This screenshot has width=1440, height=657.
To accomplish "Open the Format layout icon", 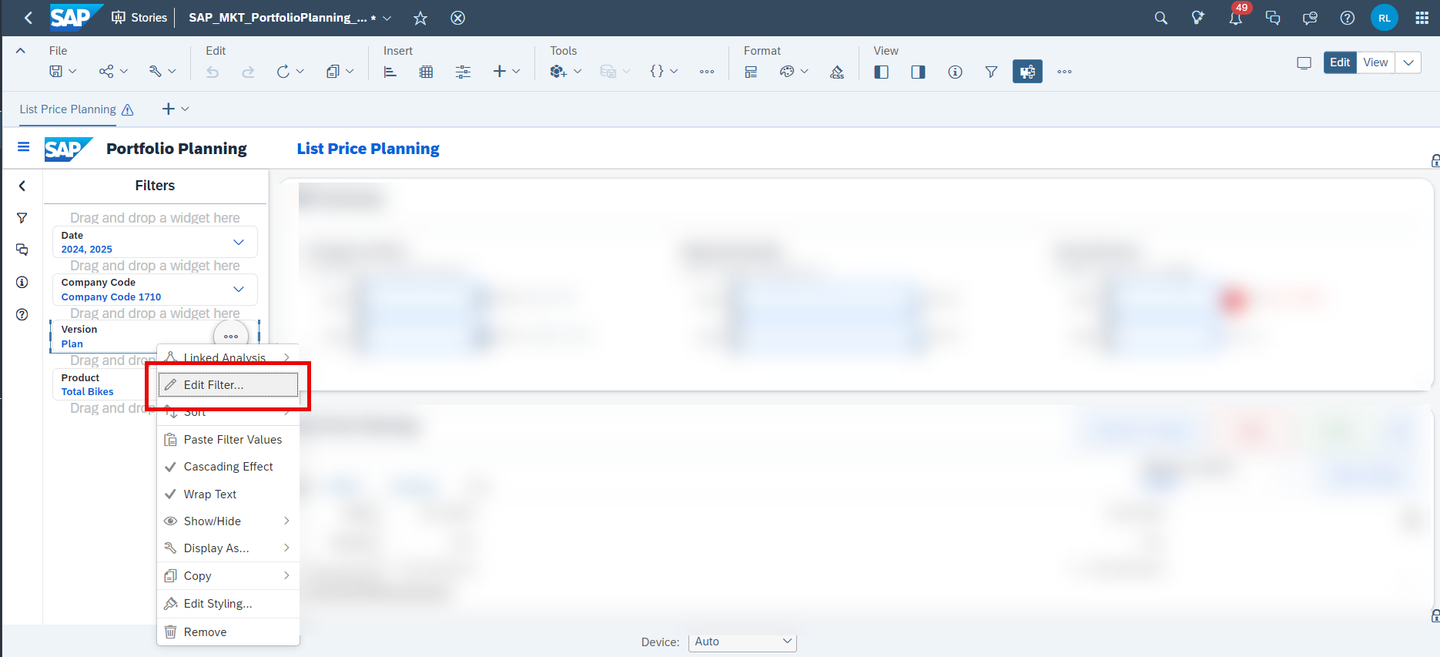I will coord(751,72).
